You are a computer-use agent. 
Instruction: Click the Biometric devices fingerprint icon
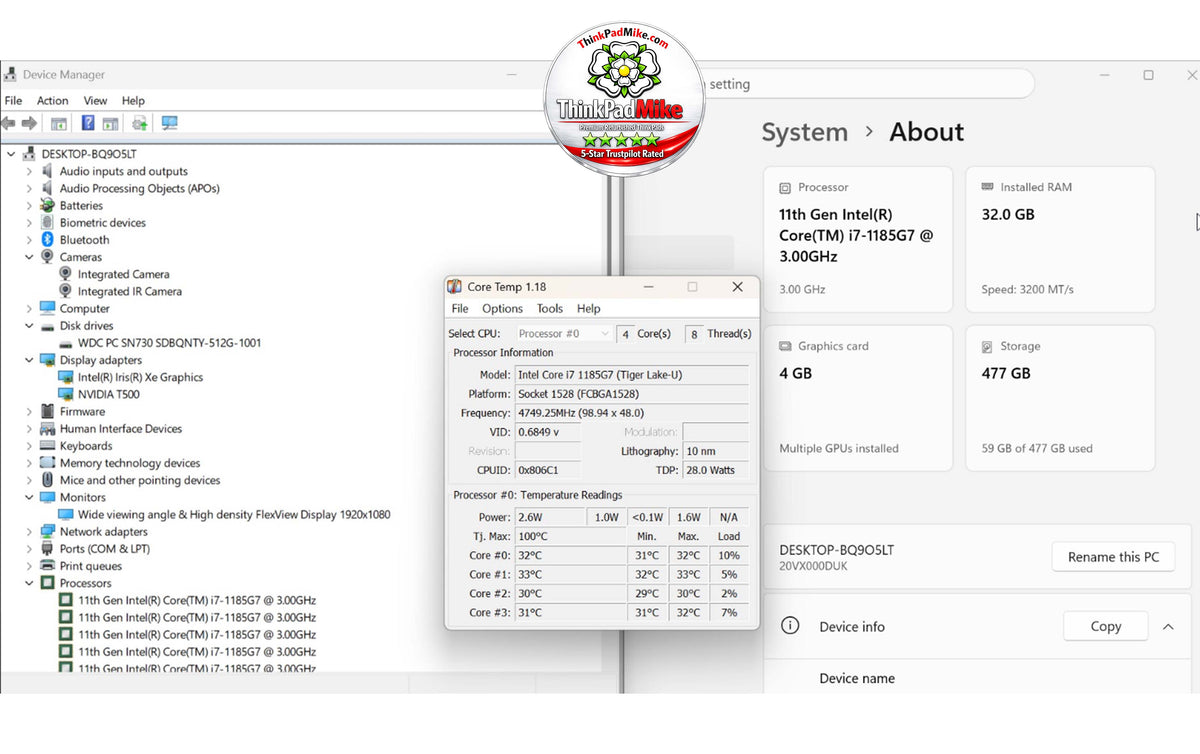click(47, 223)
